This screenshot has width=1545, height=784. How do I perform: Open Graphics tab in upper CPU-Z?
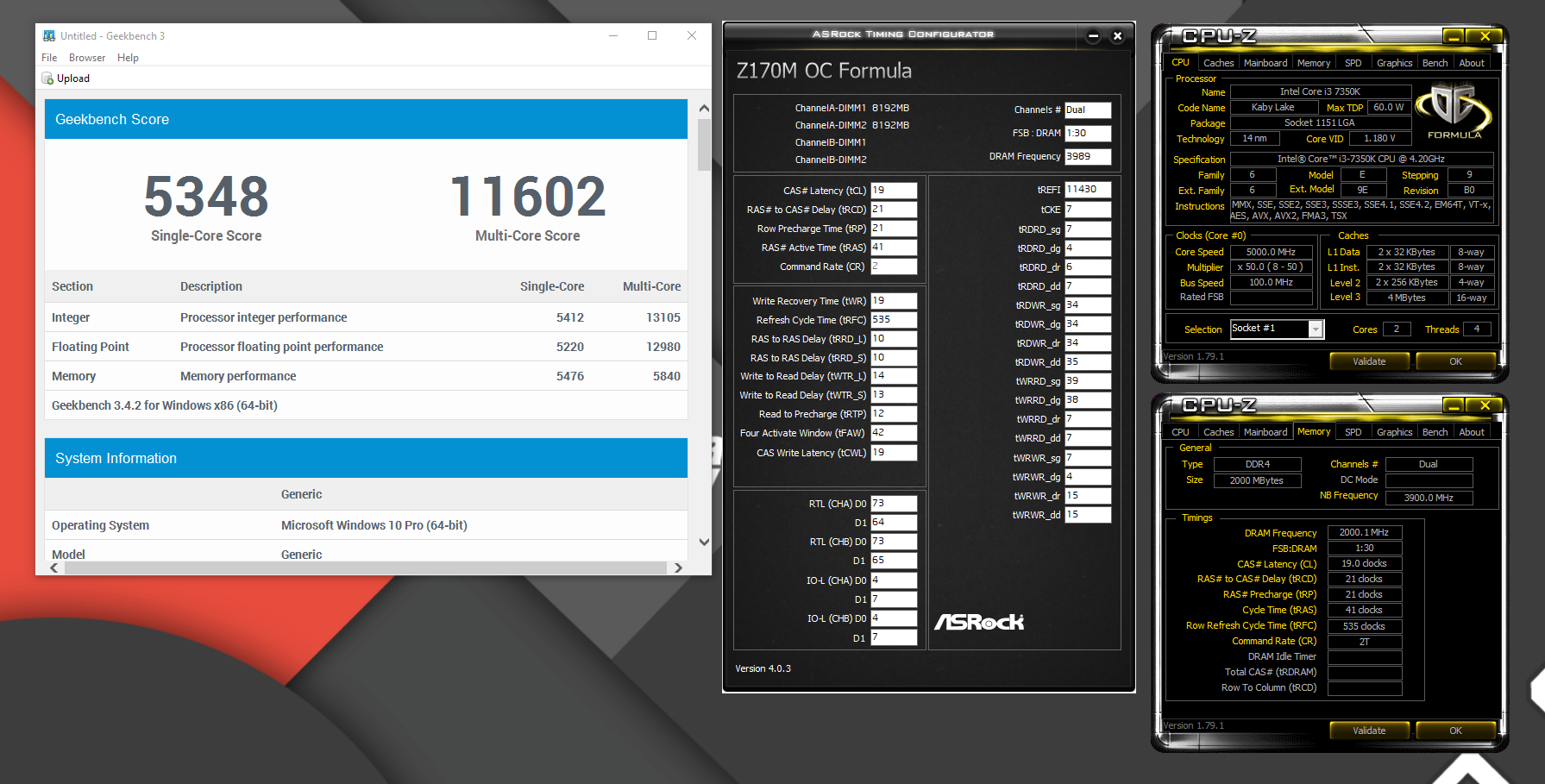pyautogui.click(x=1394, y=63)
